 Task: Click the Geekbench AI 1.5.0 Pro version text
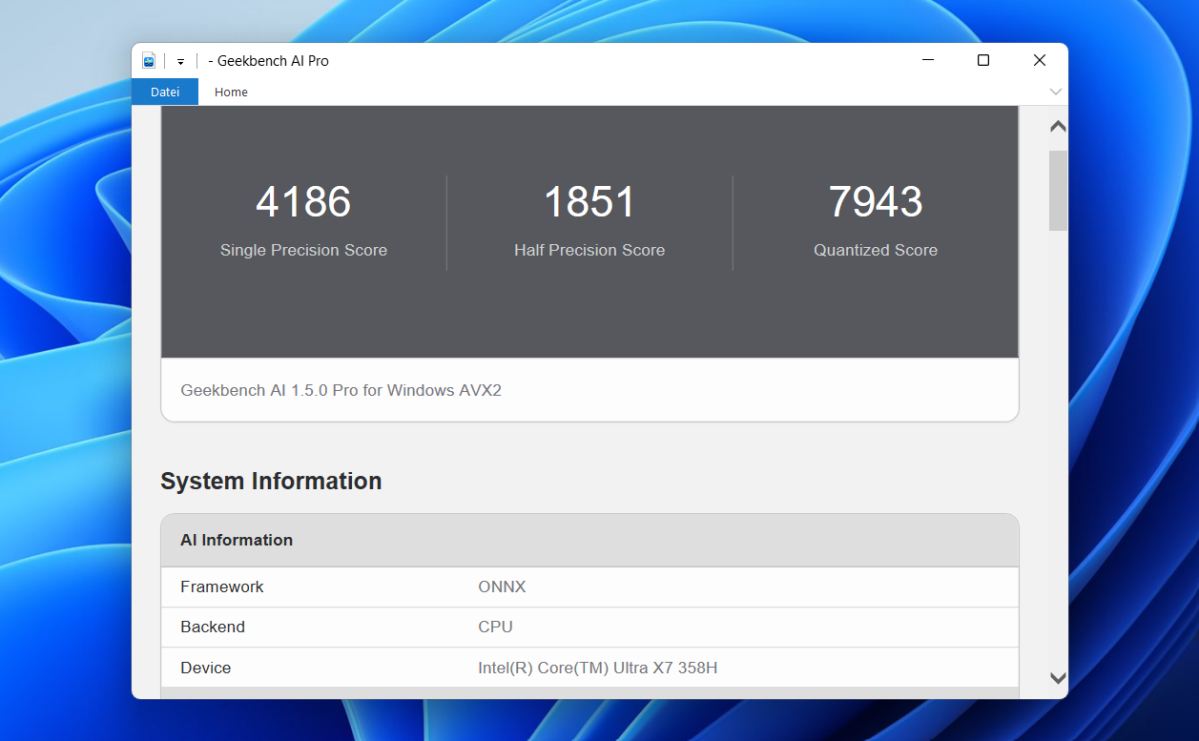(x=341, y=390)
